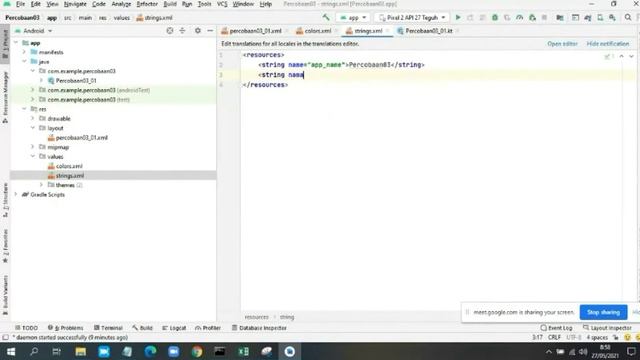Expand the manifests folder
The image size is (640, 360).
(x=24, y=52)
